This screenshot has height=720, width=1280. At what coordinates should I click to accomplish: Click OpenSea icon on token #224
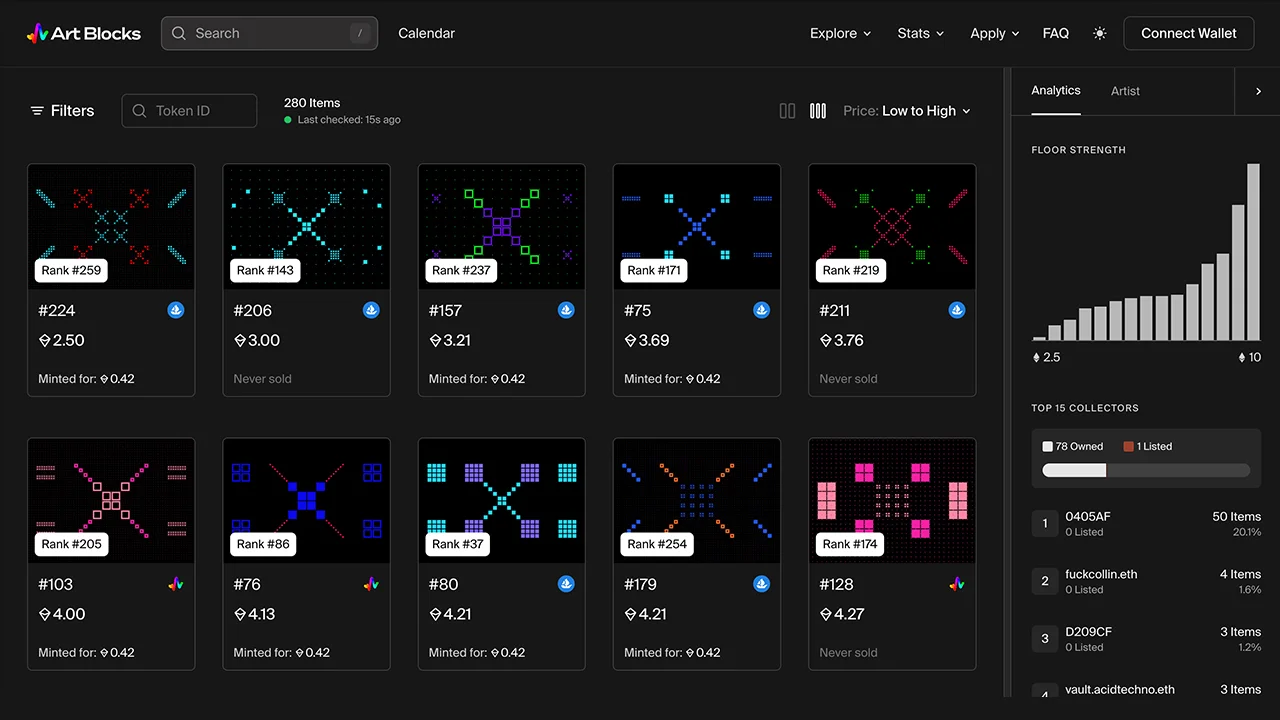[176, 311]
